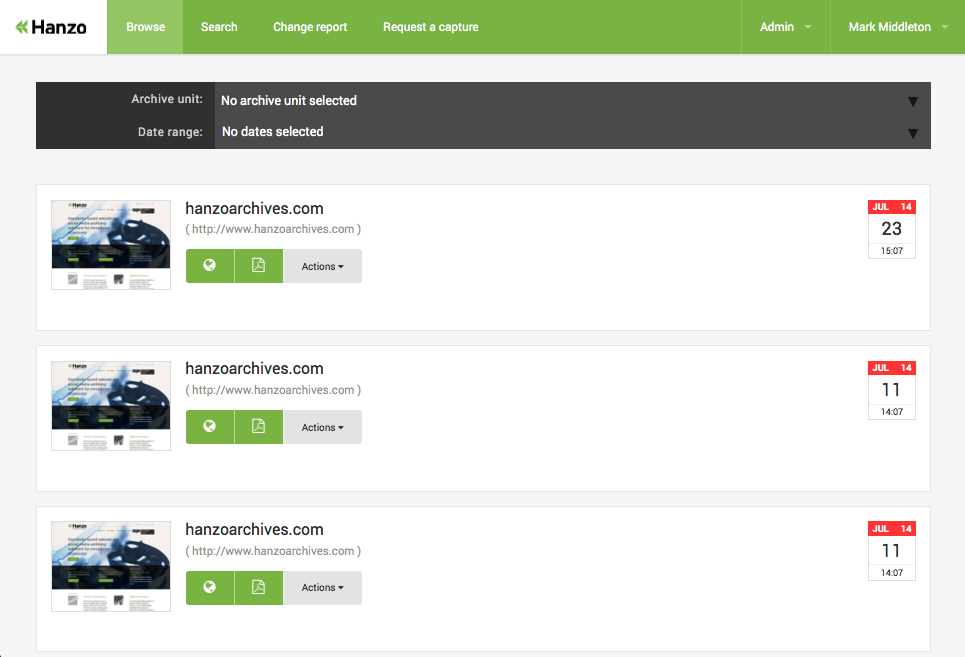Open the Admin dropdown menu

[785, 27]
